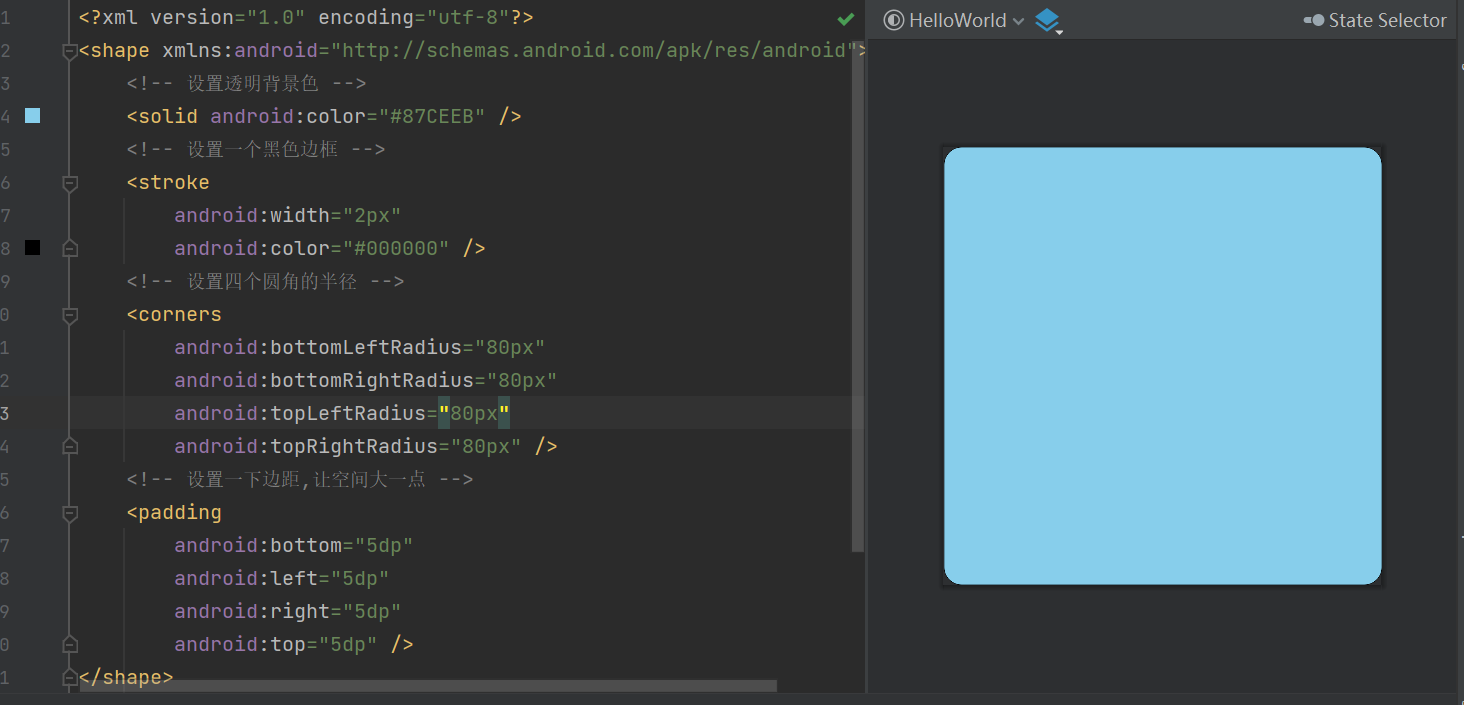
Task: Click the editor vertical scrollbar
Action: coord(857,295)
